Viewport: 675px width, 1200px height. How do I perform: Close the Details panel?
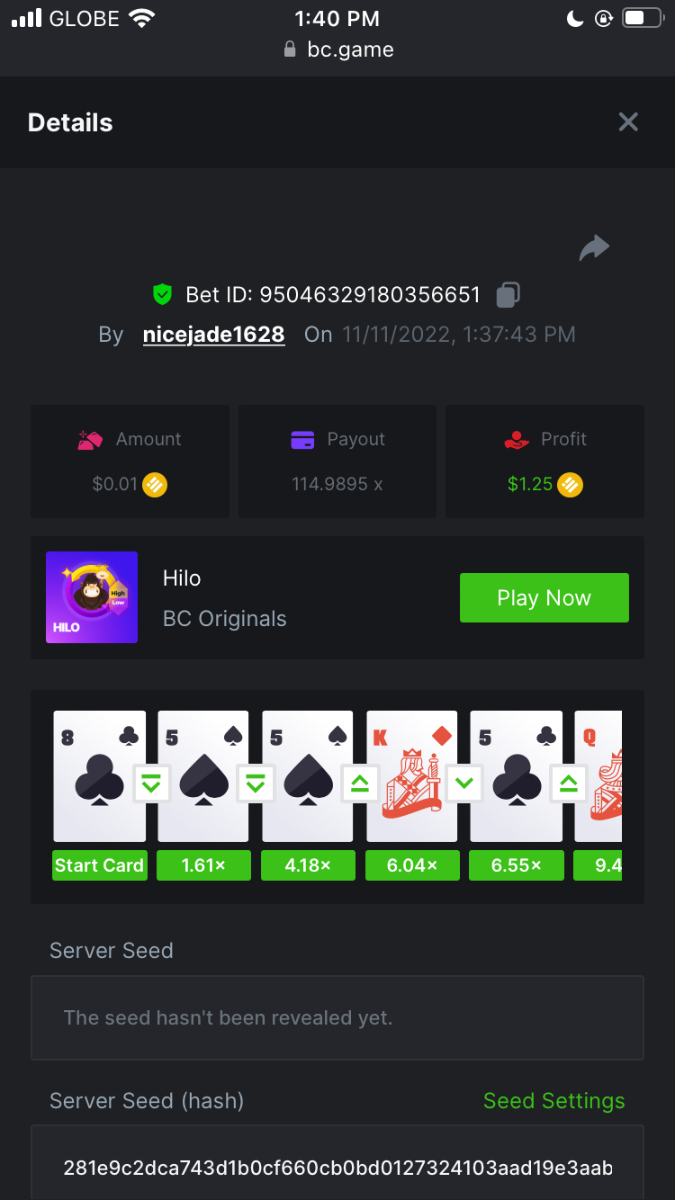coord(628,122)
